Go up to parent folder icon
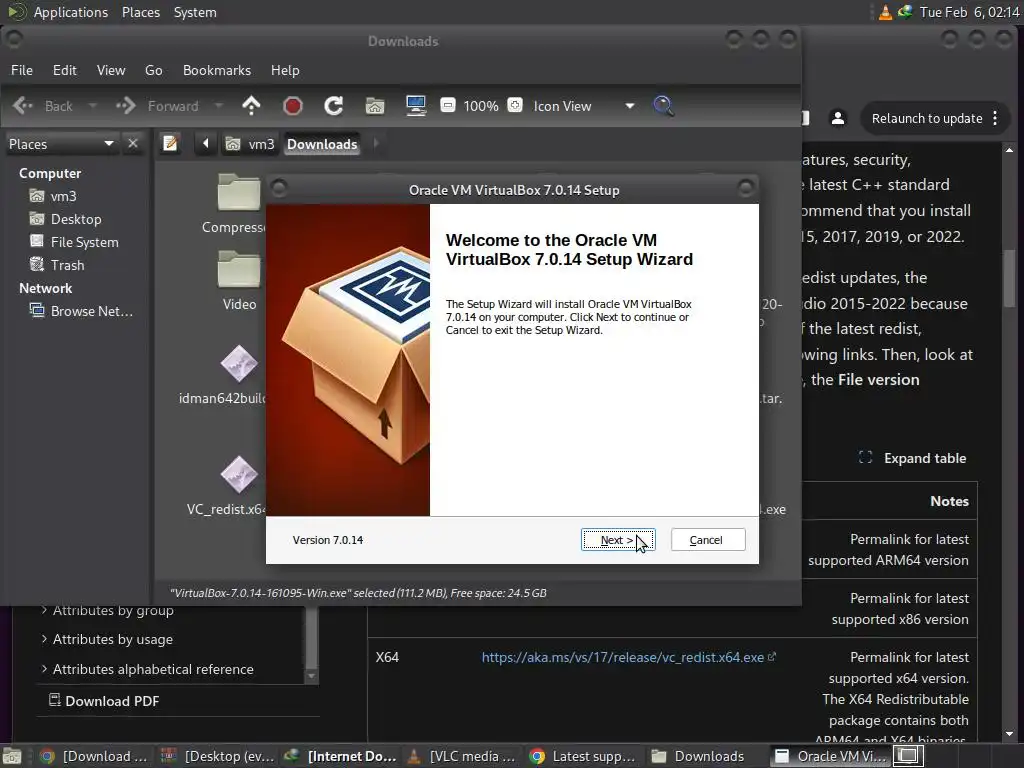1024x768 pixels. tap(251, 106)
